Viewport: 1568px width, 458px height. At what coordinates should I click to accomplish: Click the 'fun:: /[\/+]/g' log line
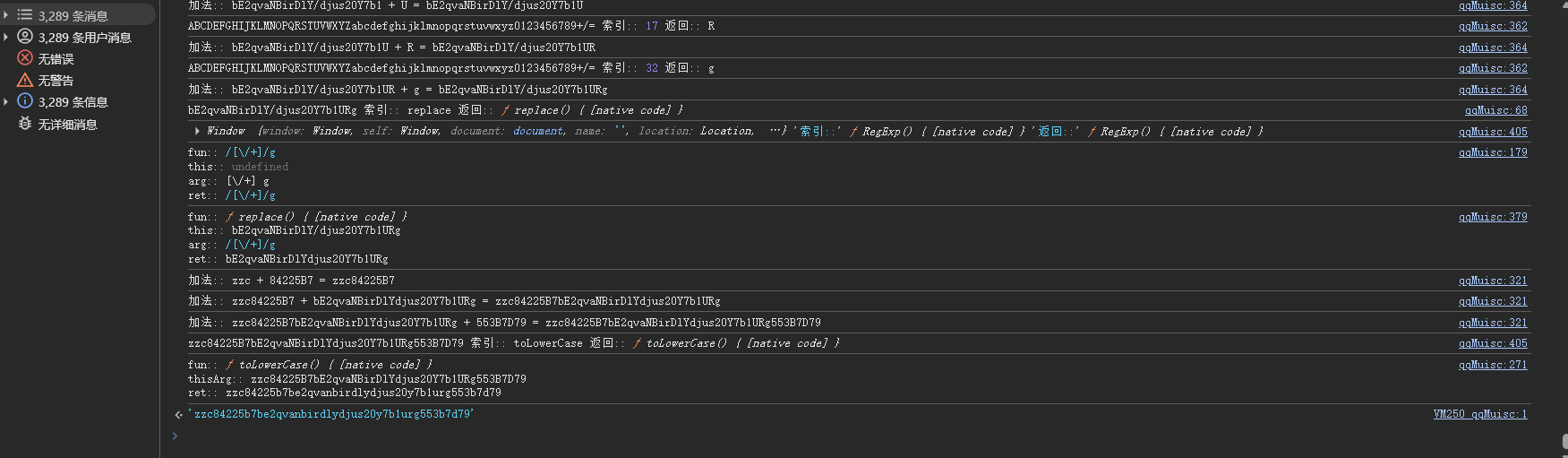click(x=232, y=152)
